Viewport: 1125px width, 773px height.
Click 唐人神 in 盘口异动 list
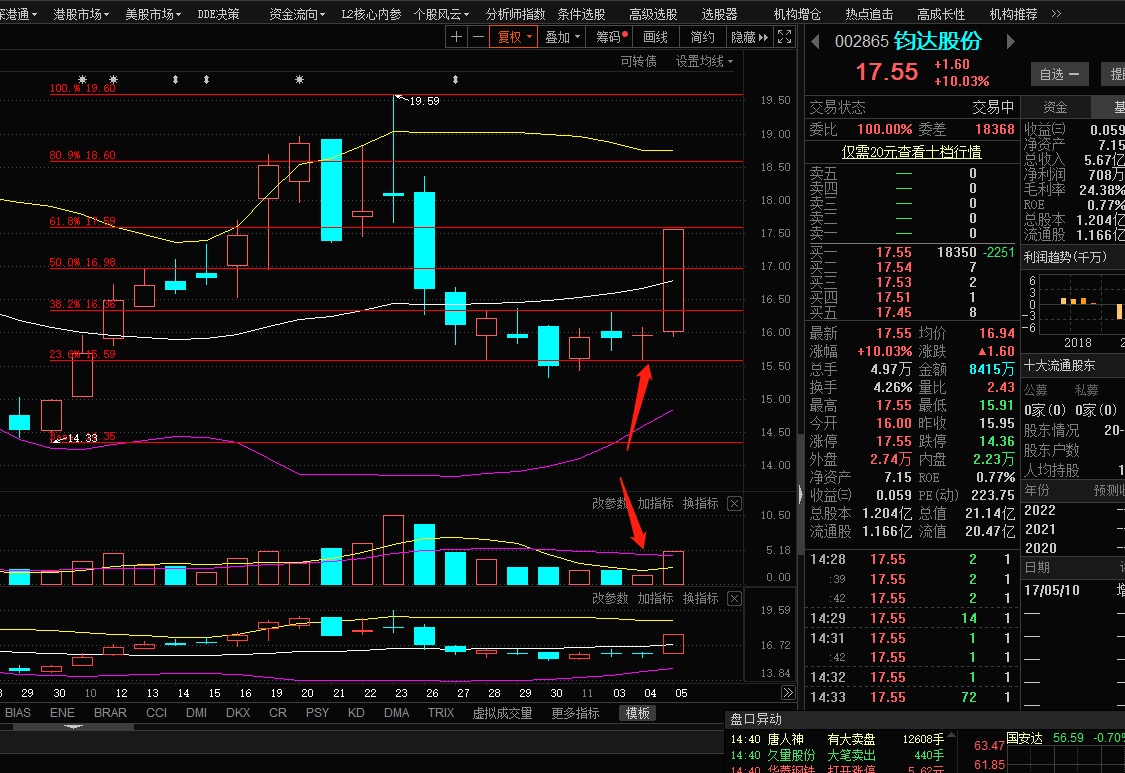[x=786, y=739]
